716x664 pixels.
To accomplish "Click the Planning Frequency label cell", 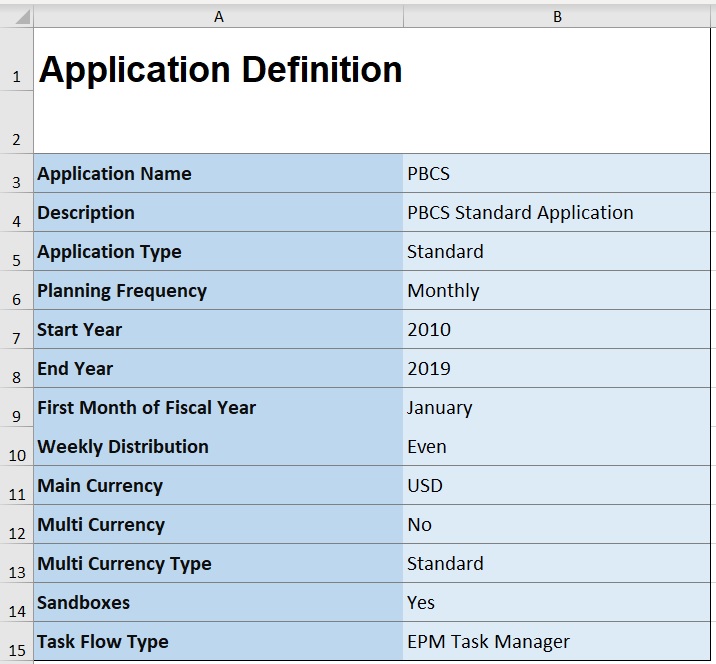I will pyautogui.click(x=218, y=290).
